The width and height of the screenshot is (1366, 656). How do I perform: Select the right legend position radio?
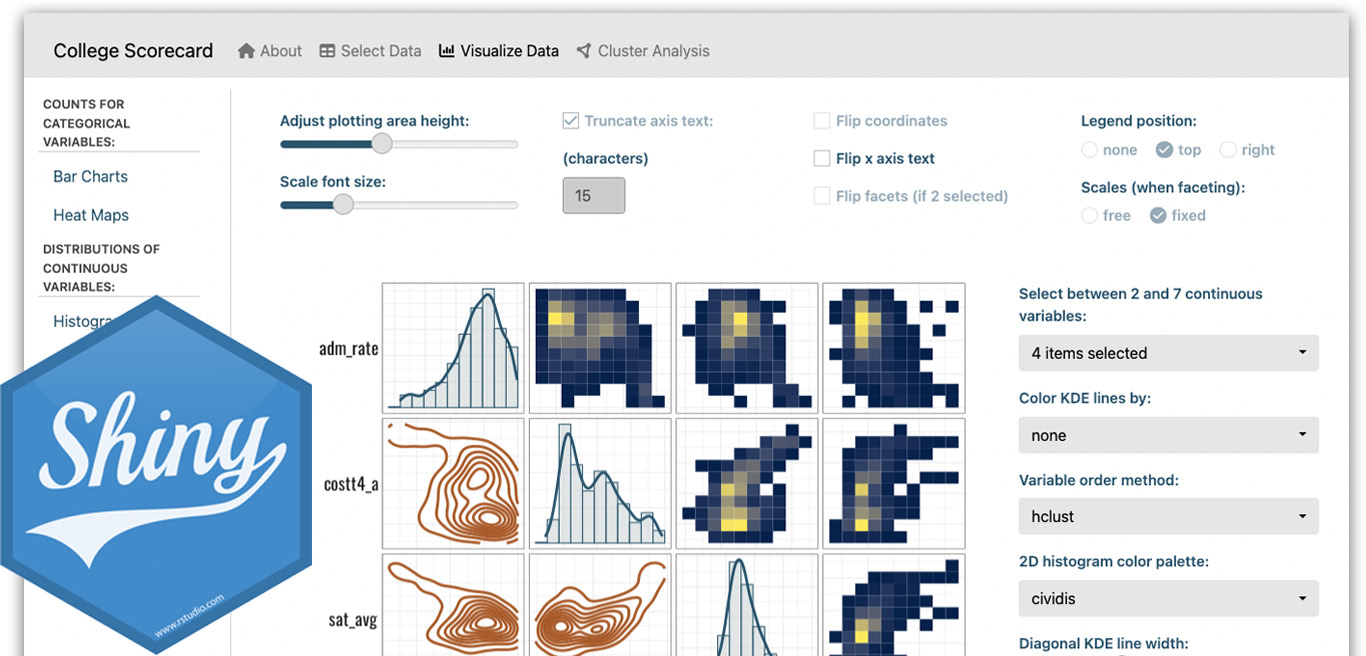pos(1228,150)
